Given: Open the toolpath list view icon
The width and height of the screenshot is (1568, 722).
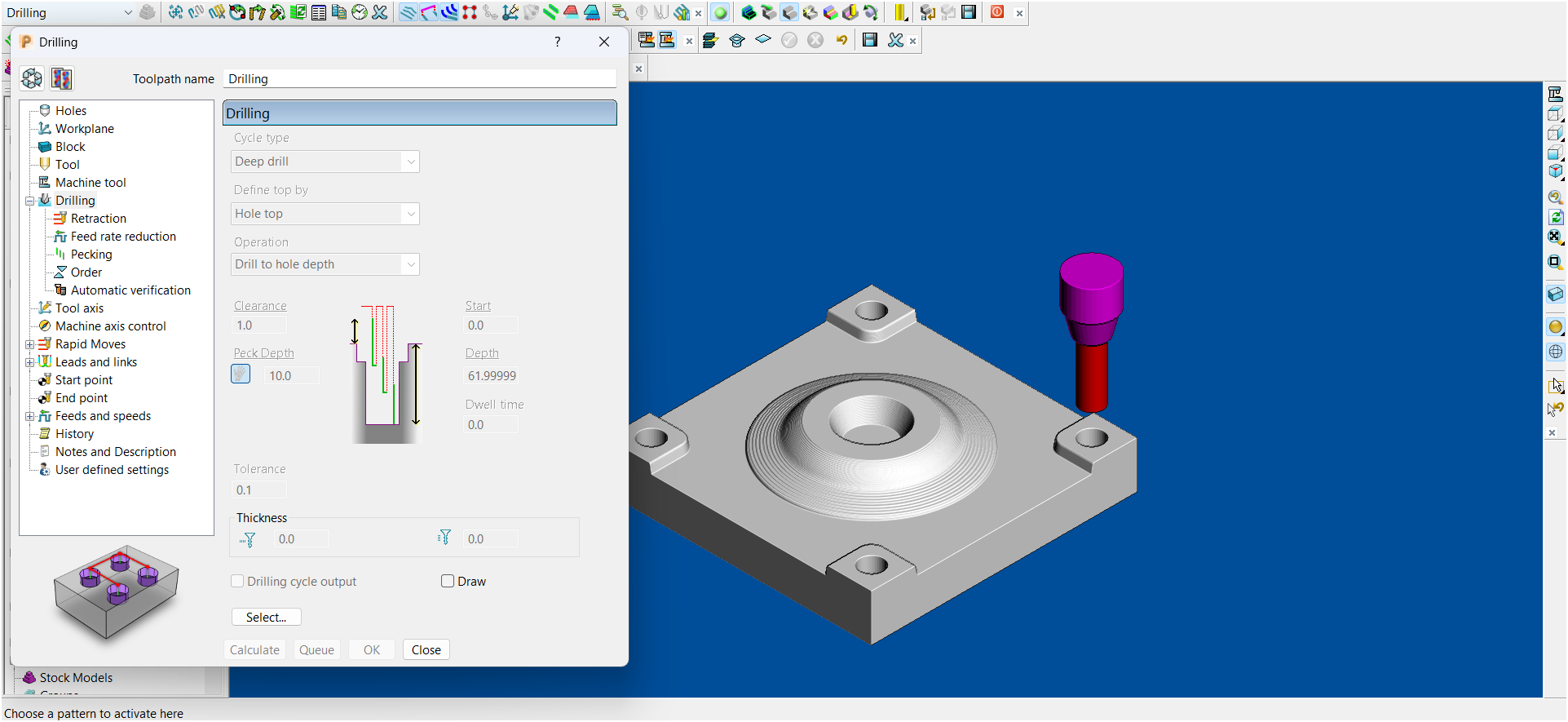Looking at the screenshot, I should pos(319,12).
